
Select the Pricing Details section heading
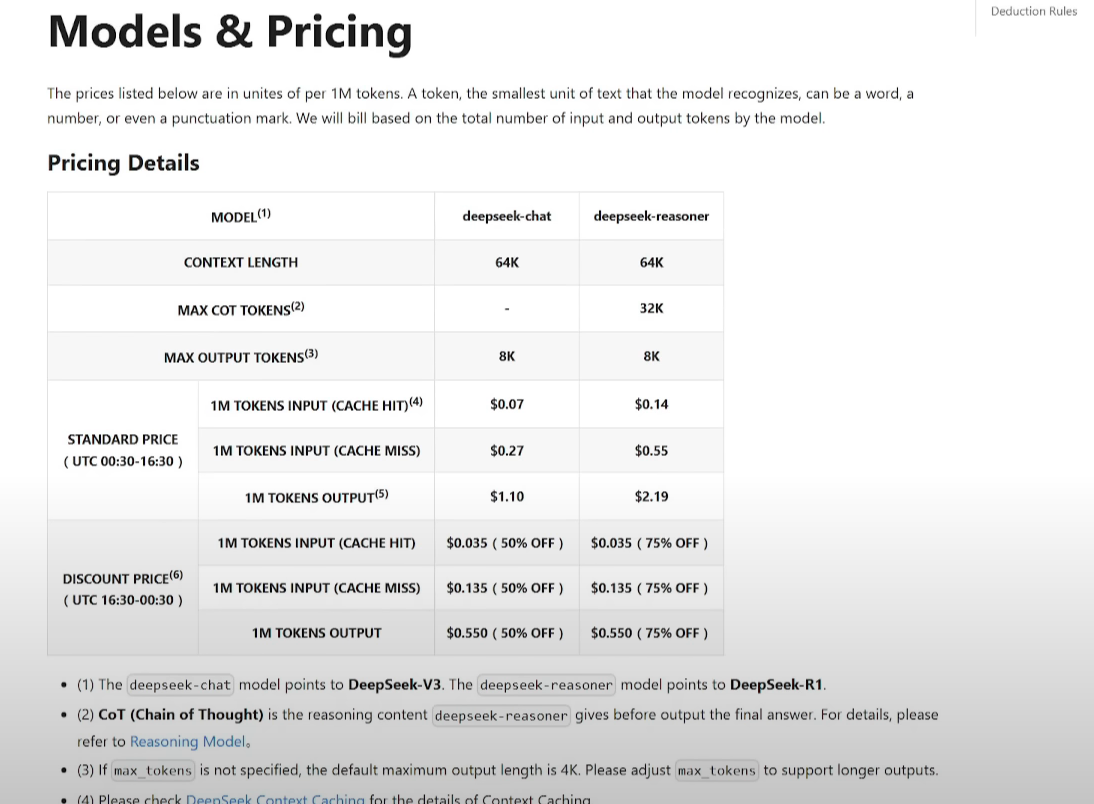click(x=123, y=163)
